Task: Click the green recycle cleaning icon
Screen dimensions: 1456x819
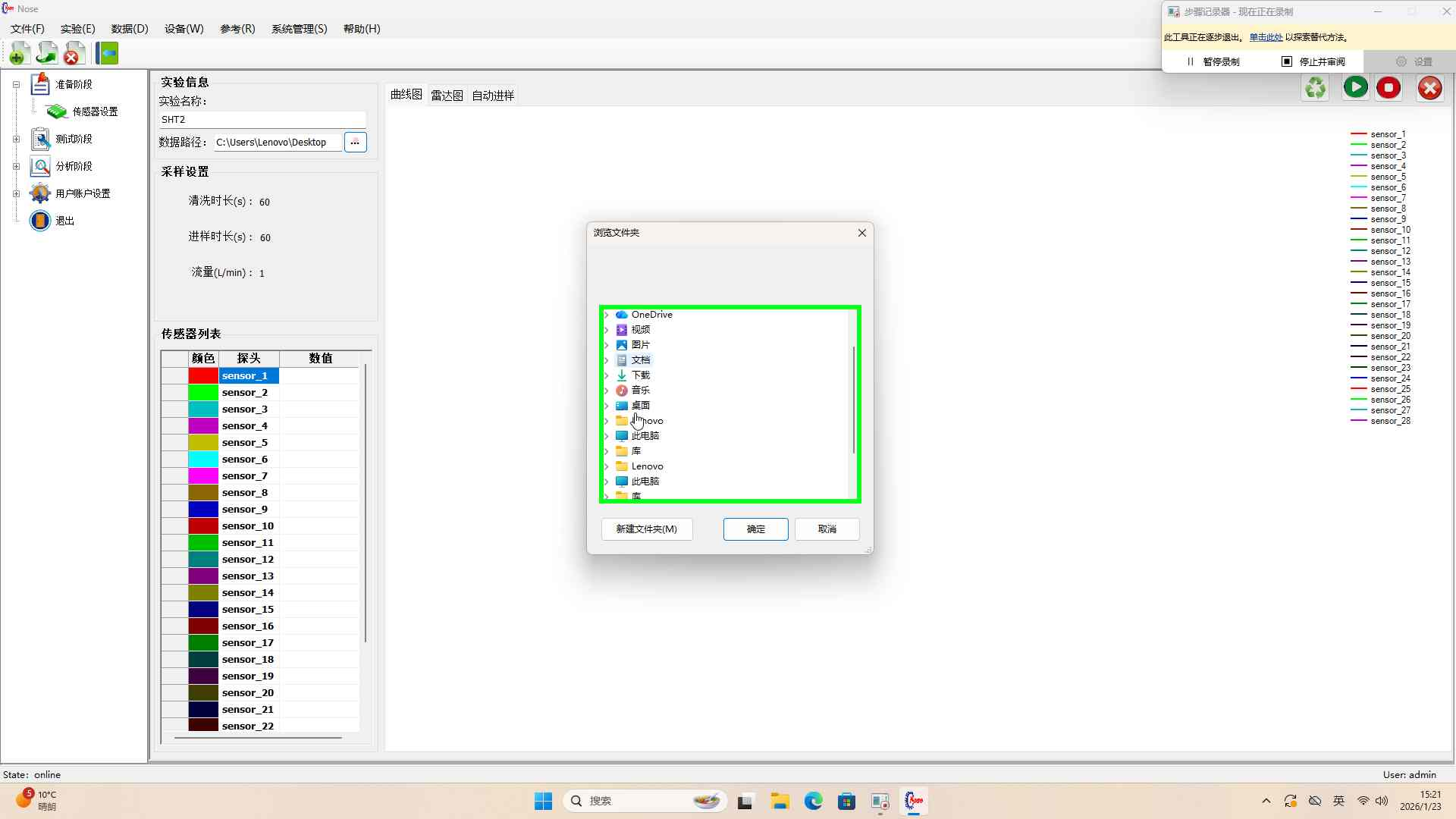Action: [1316, 88]
